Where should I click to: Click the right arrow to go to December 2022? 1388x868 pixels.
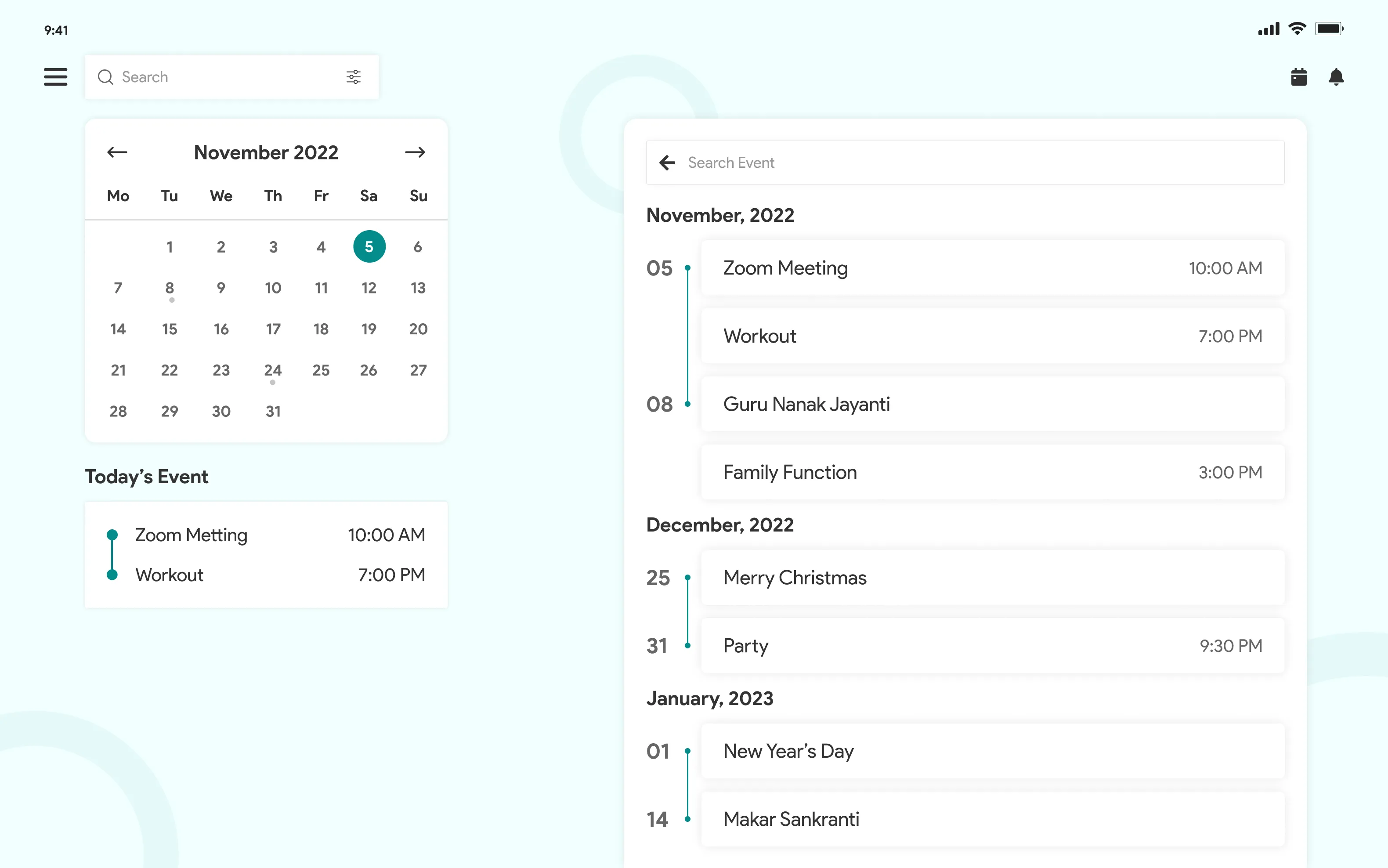(416, 152)
